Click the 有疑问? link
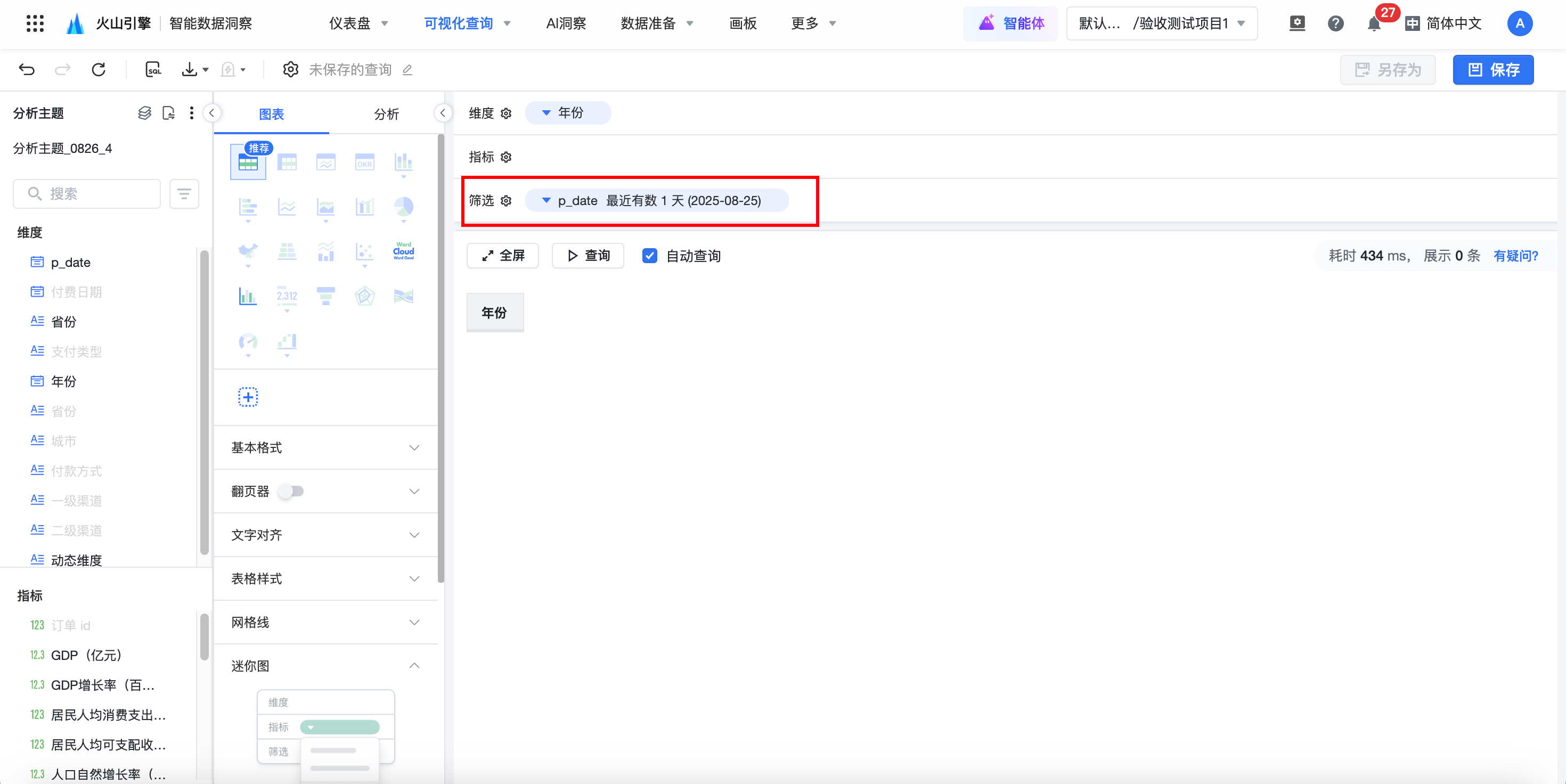 click(1515, 256)
